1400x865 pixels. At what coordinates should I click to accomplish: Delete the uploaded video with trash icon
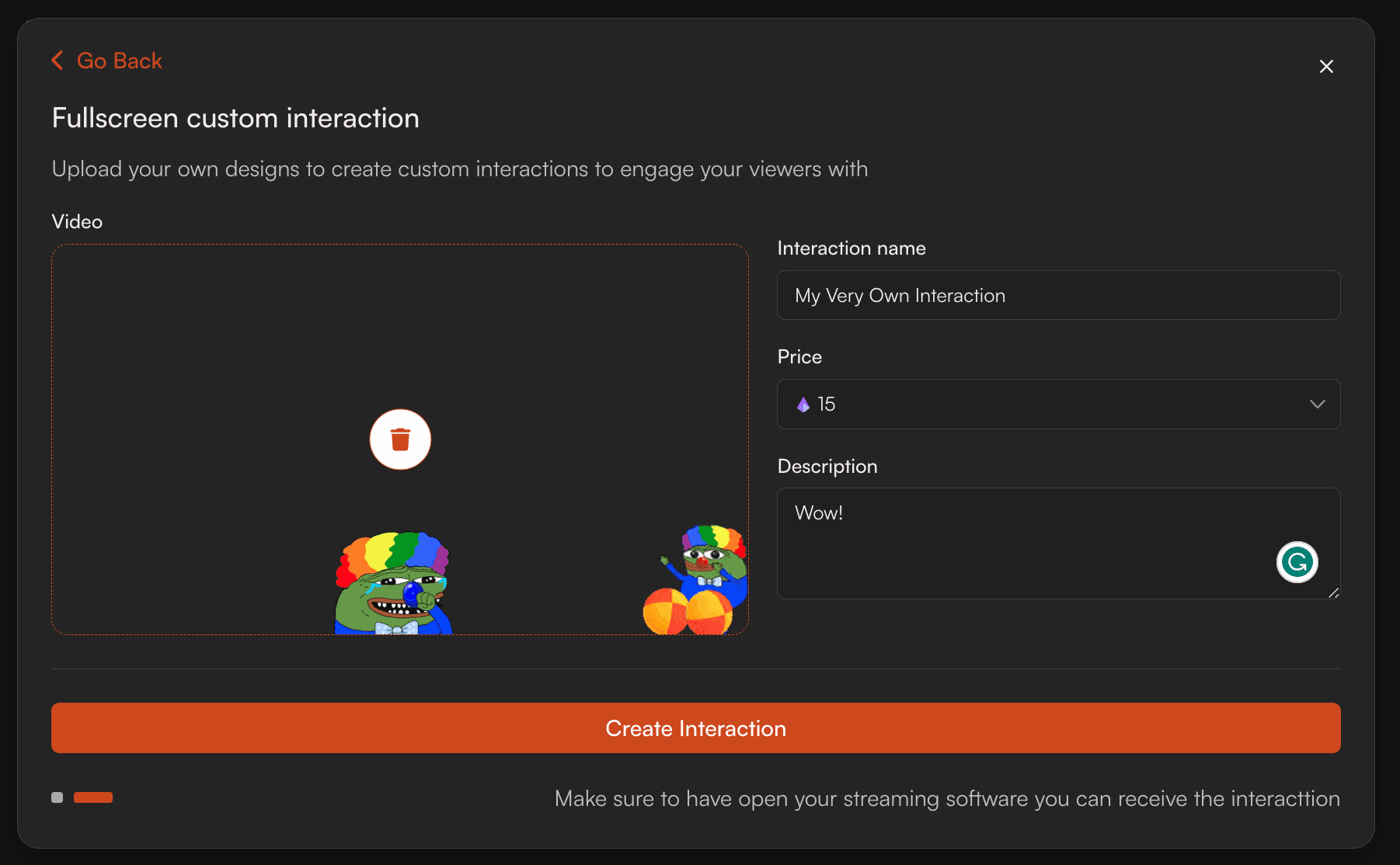(x=400, y=439)
